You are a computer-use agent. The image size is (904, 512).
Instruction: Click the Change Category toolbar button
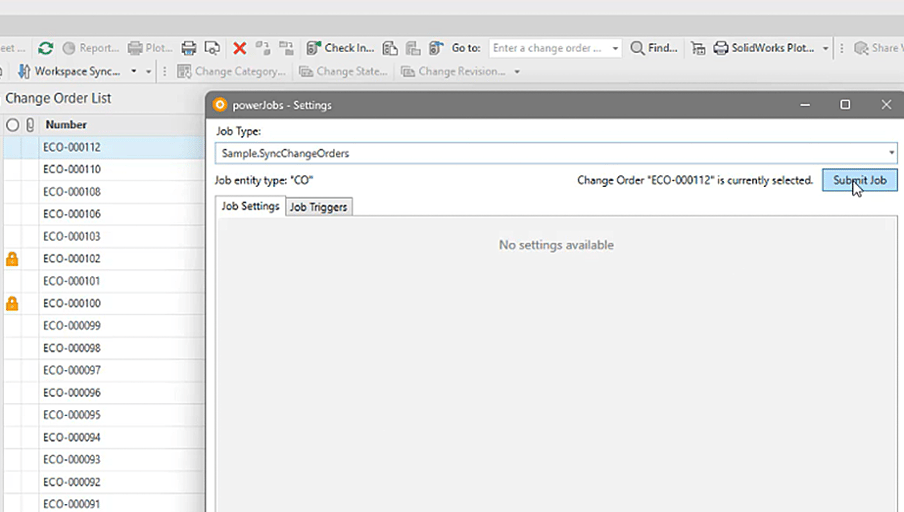231,71
